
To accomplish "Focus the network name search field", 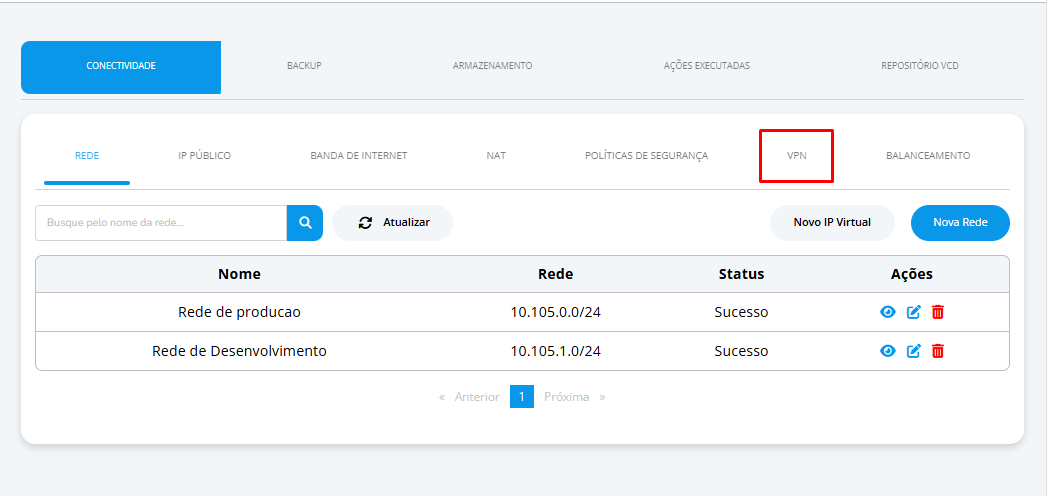I will pos(161,223).
